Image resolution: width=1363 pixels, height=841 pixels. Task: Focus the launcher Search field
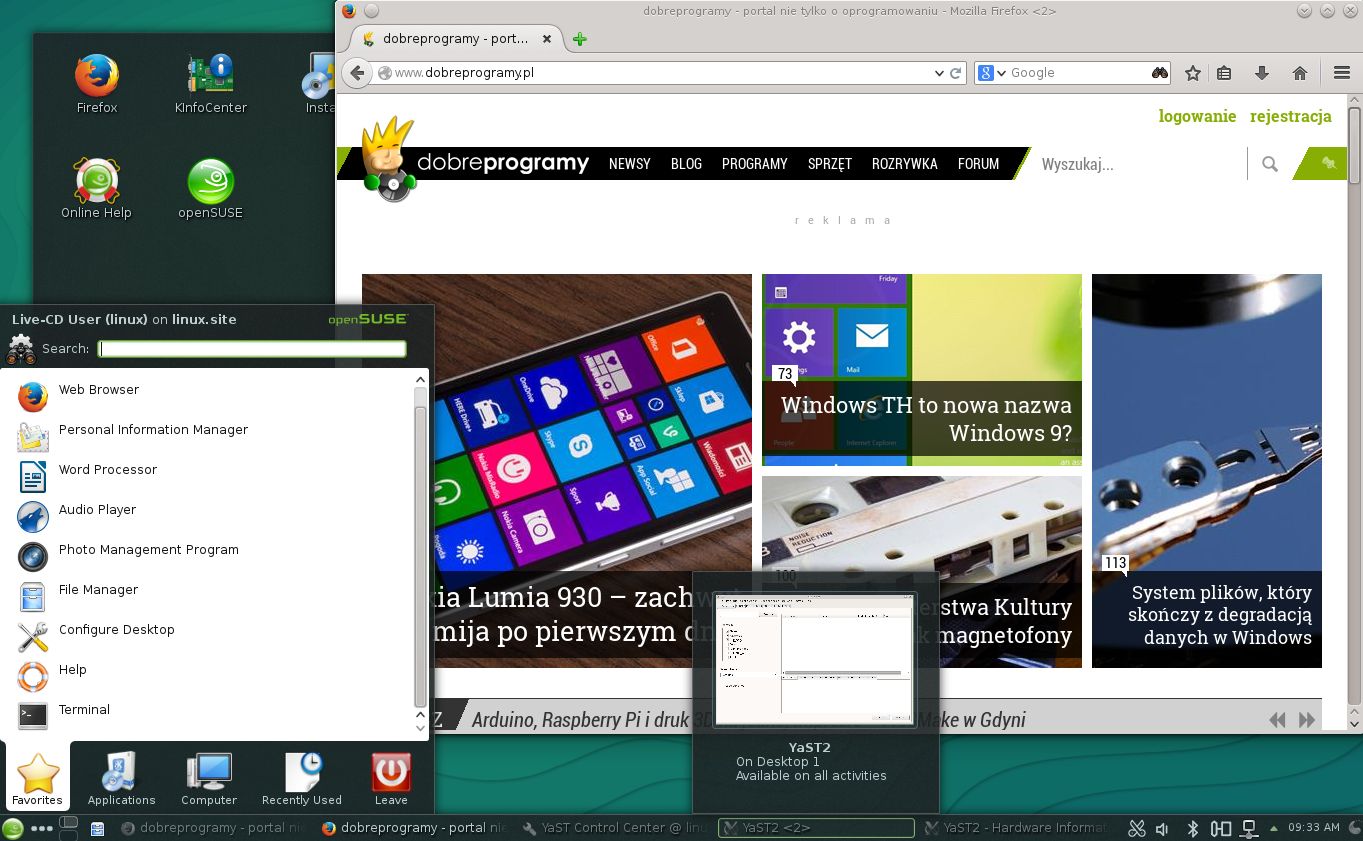252,349
